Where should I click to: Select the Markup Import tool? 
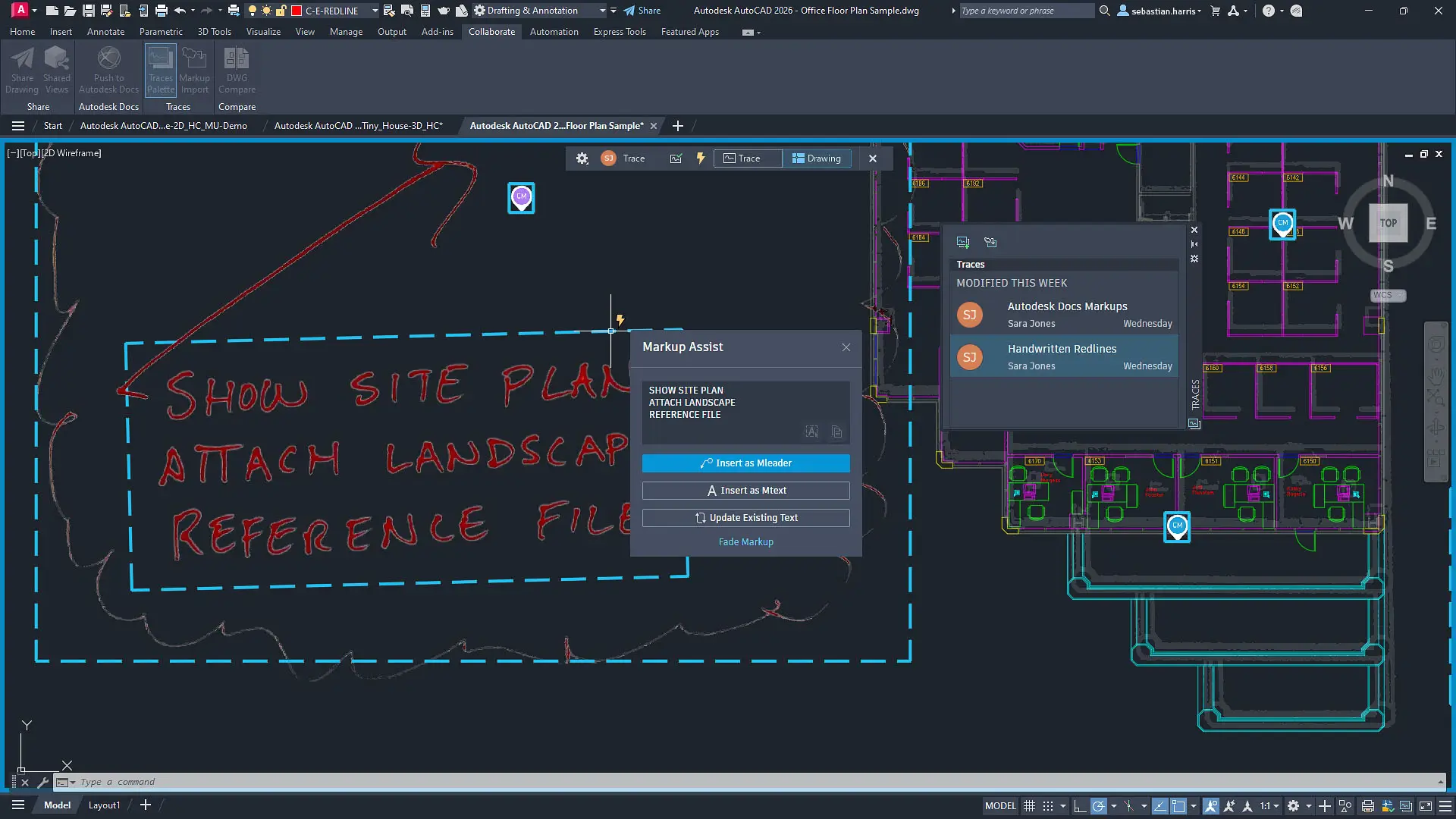pos(194,70)
